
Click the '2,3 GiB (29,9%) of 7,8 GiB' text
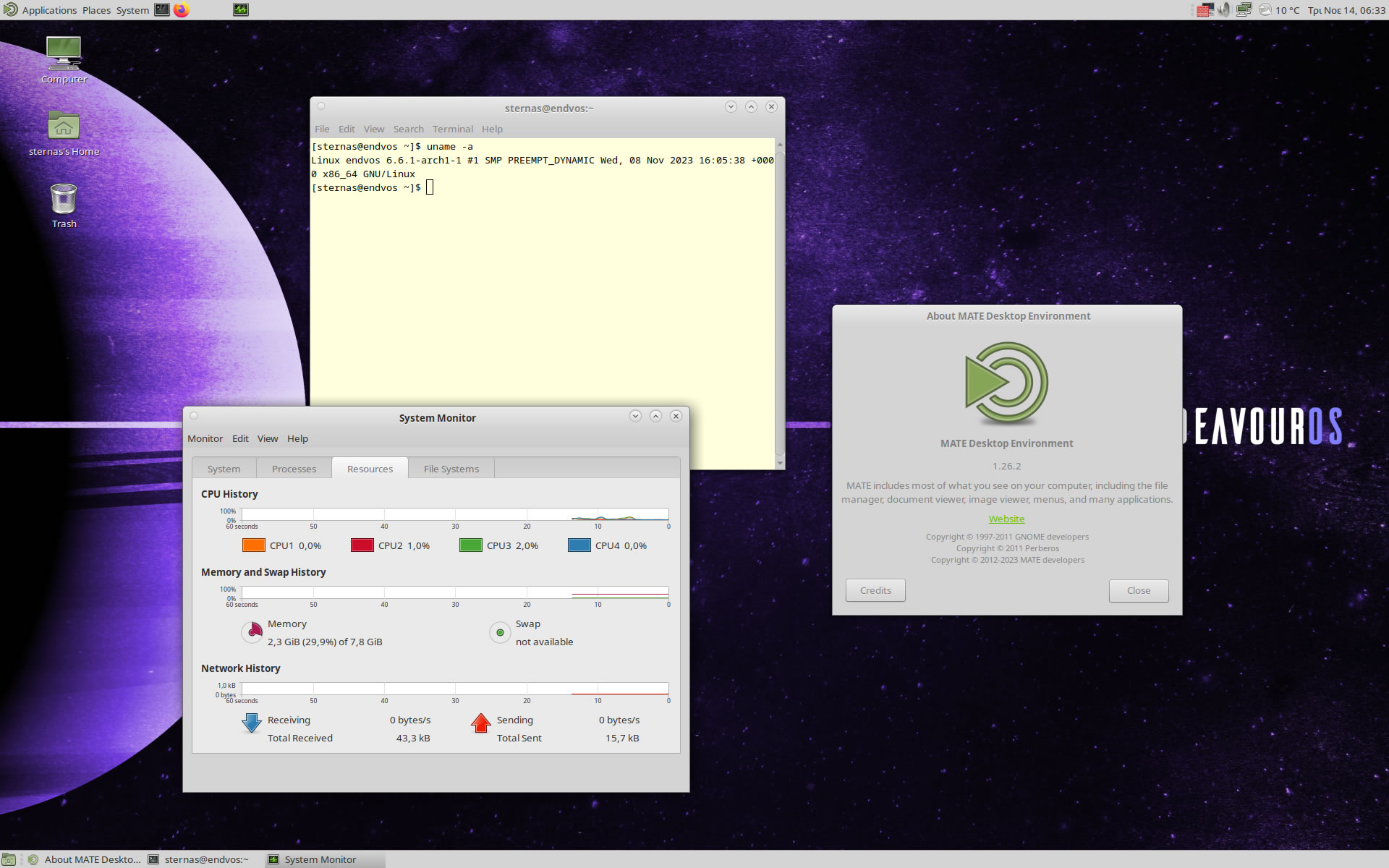[325, 642]
